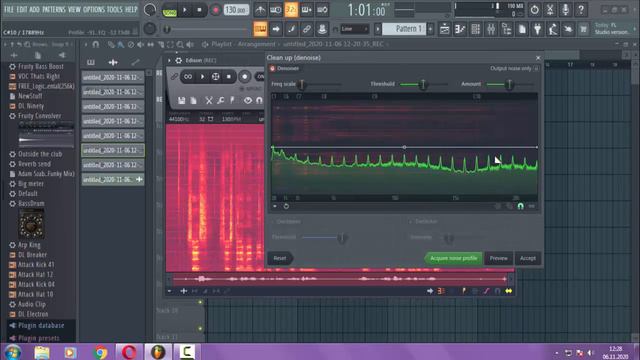The image size is (640, 360).
Task: Click the plus button next to Pattern 1
Action: (430, 29)
